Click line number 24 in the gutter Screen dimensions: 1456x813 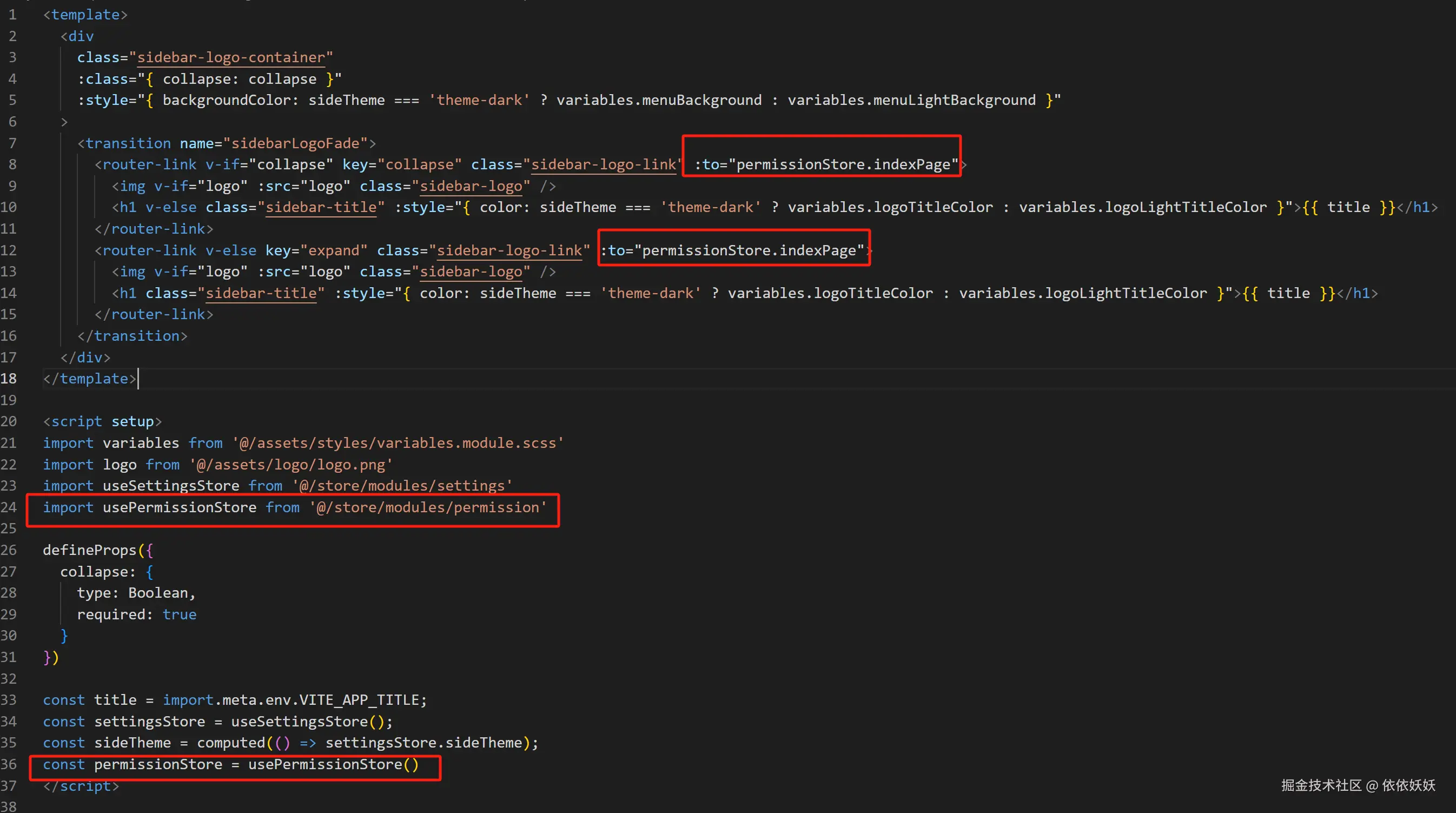(x=9, y=507)
